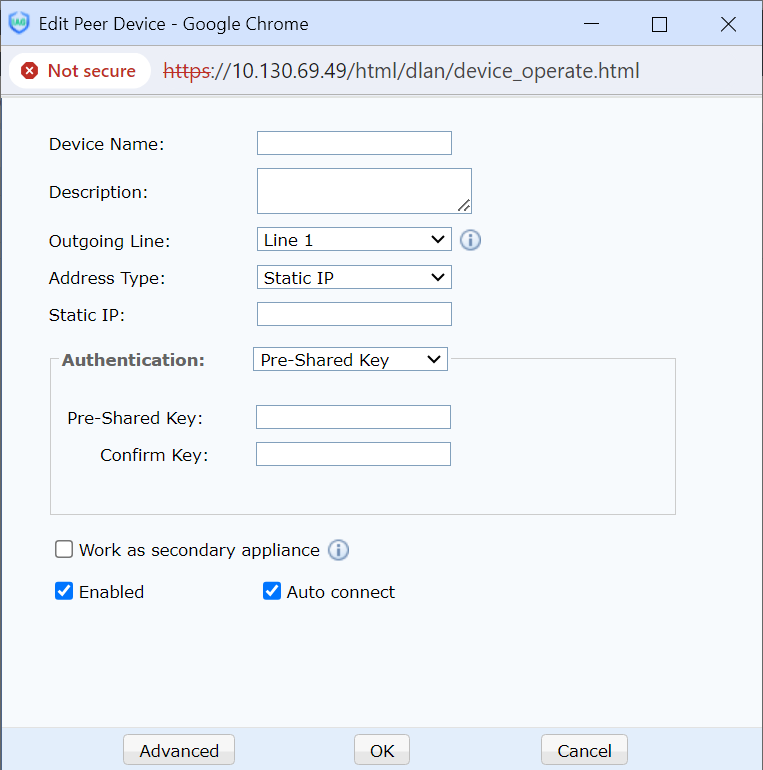
Task: Focus the Device Name input field
Action: 354,143
